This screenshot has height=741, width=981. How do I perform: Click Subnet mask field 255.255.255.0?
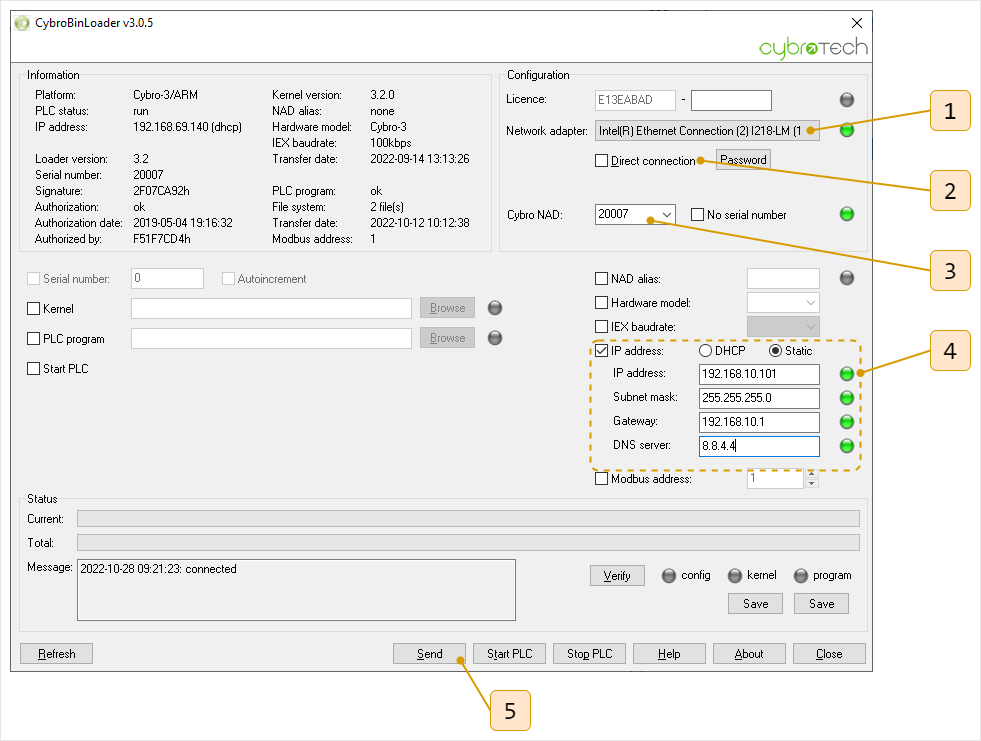[759, 398]
